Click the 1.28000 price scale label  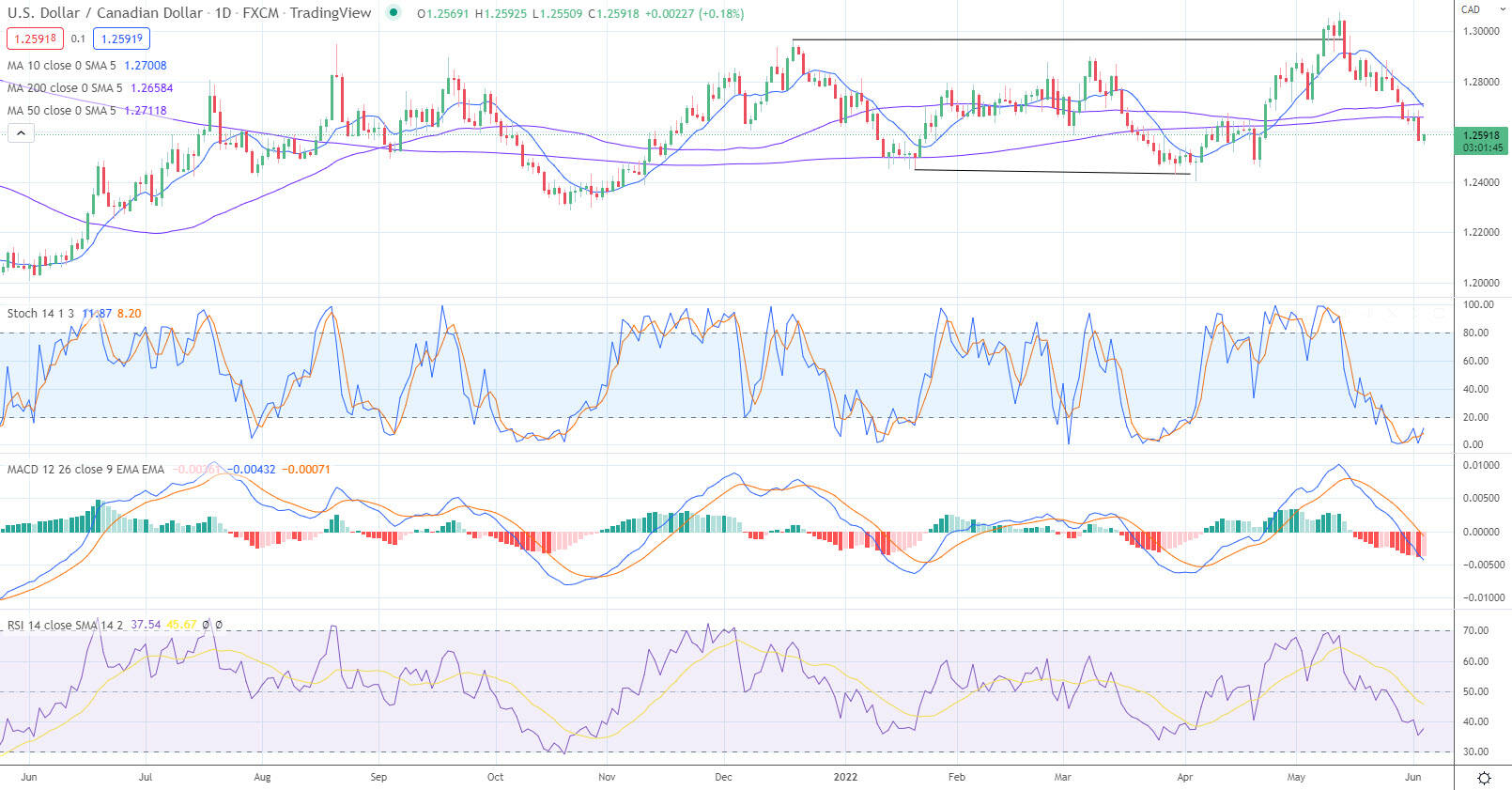1481,82
